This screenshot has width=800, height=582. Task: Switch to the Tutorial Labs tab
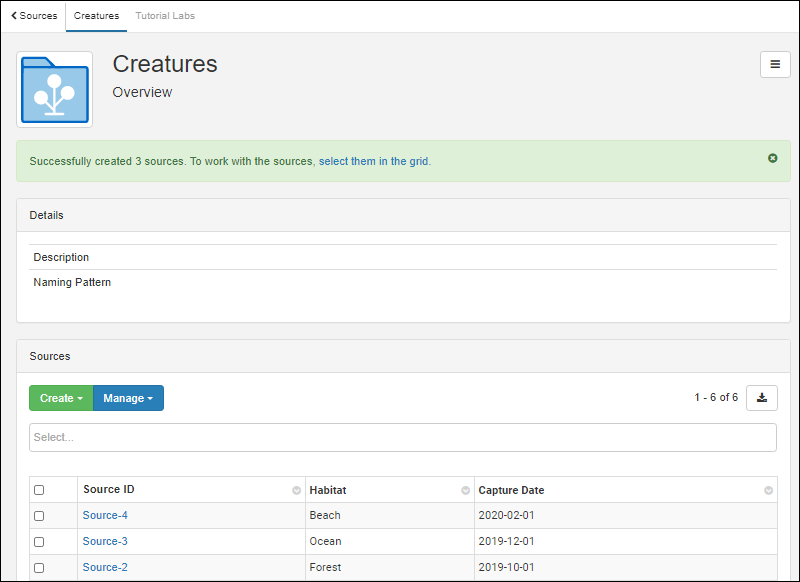tap(164, 16)
